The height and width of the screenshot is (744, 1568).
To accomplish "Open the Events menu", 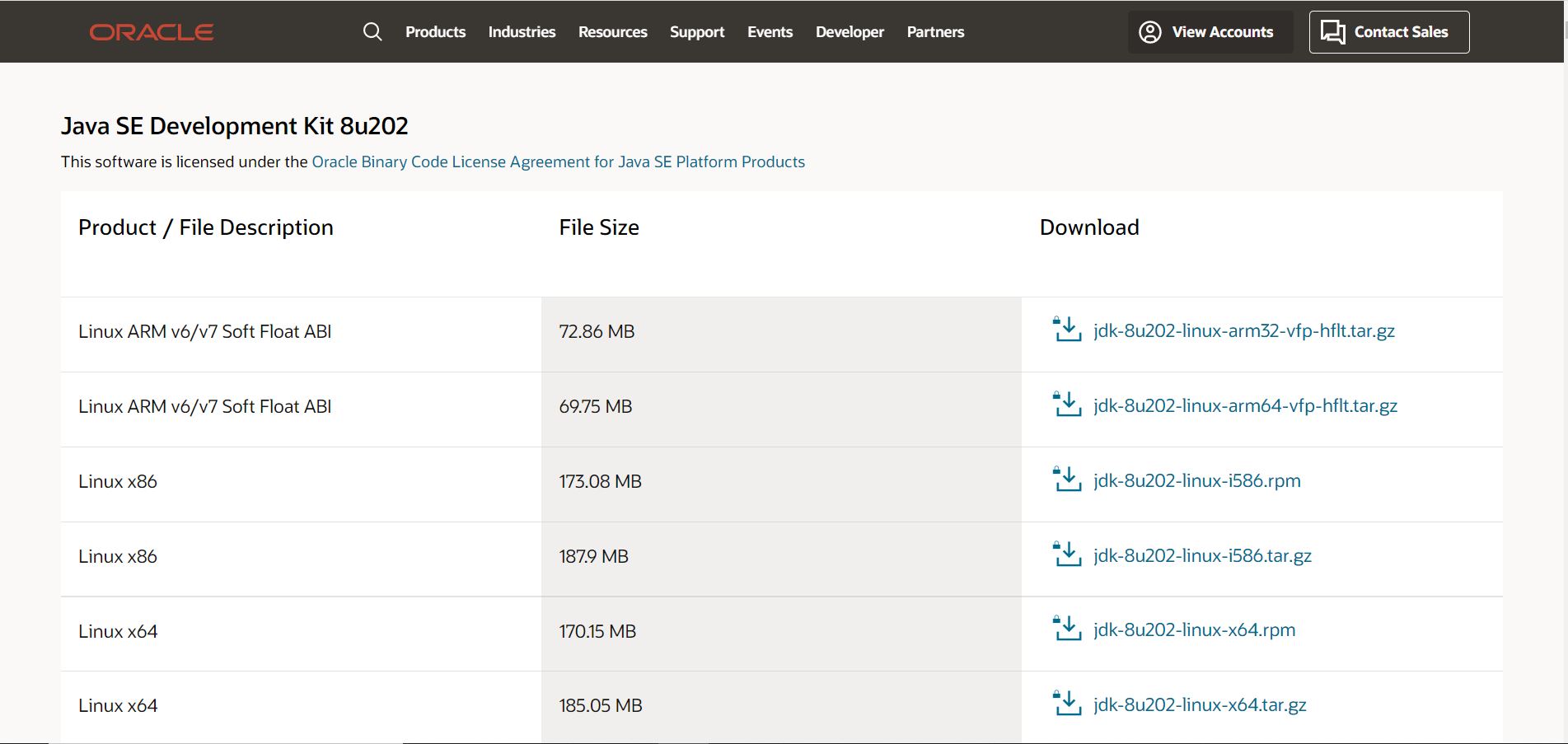I will click(x=770, y=32).
